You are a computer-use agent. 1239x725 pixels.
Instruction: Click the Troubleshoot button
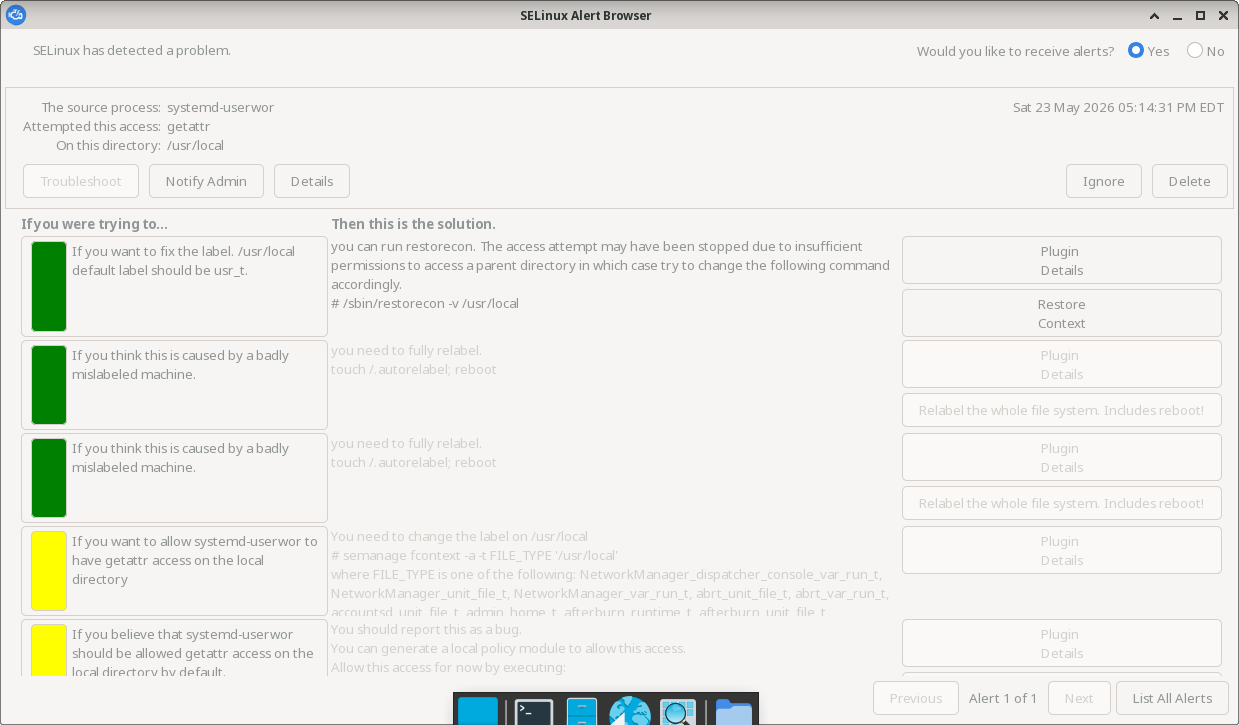click(81, 181)
